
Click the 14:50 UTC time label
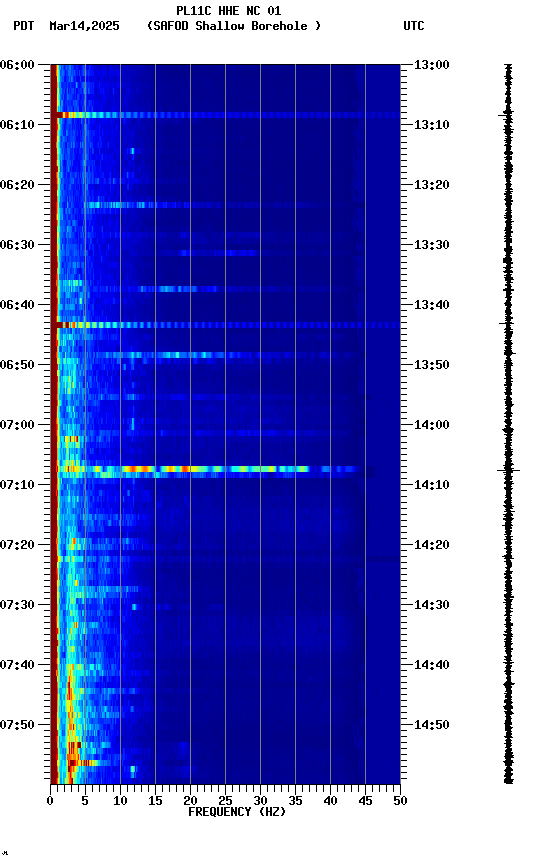(x=432, y=725)
